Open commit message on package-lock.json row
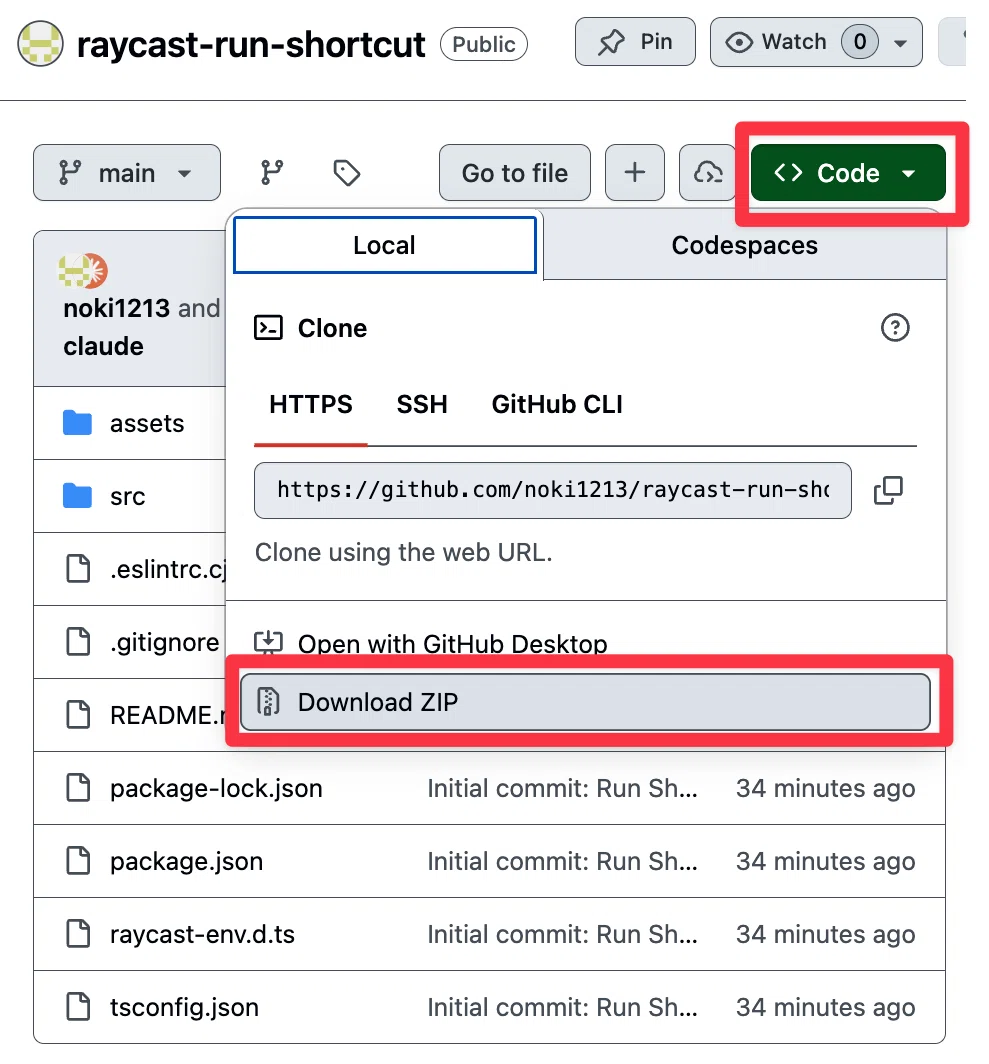The height and width of the screenshot is (1064, 989). point(562,788)
